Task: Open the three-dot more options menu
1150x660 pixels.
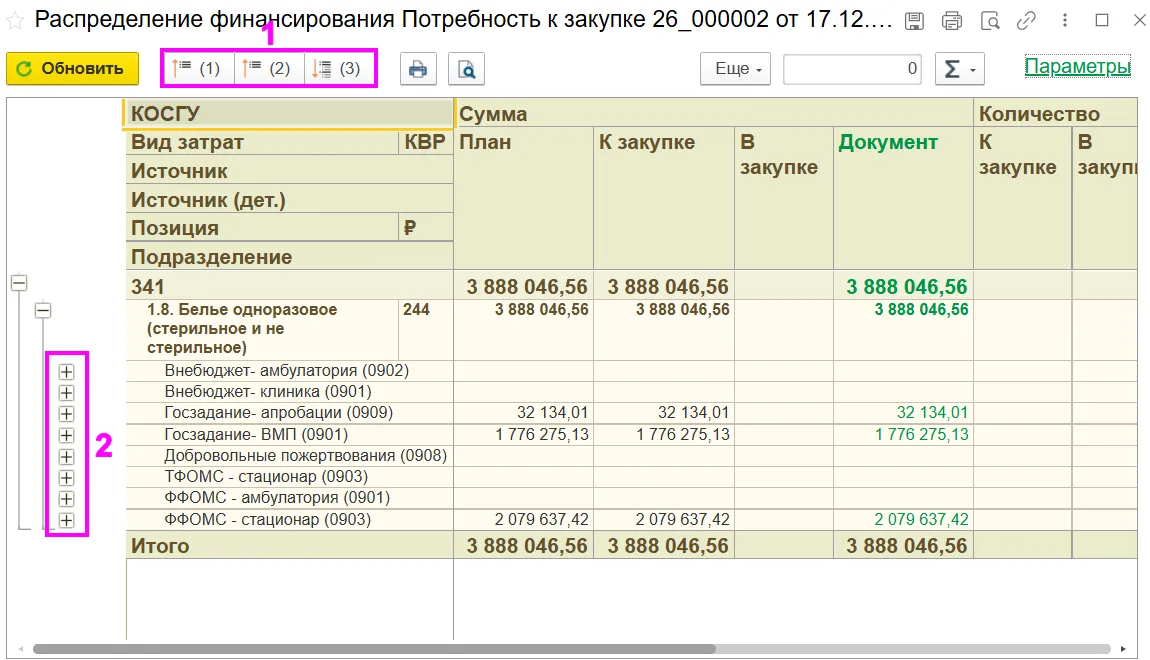Action: 1064,21
